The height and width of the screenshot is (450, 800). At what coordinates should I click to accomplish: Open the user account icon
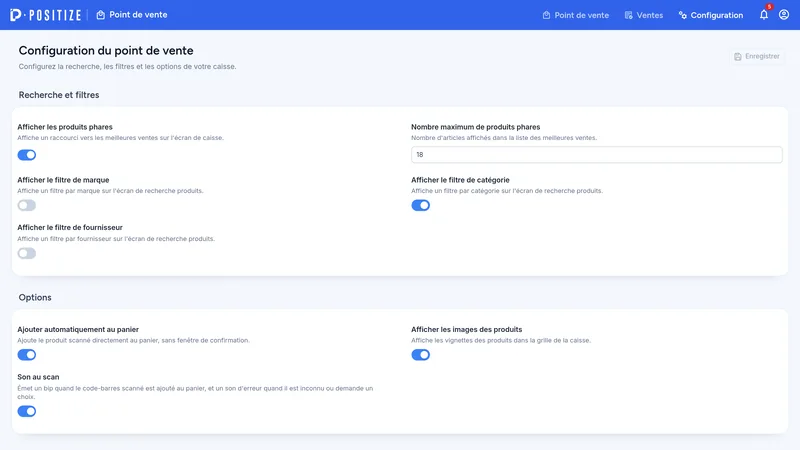[x=784, y=15]
